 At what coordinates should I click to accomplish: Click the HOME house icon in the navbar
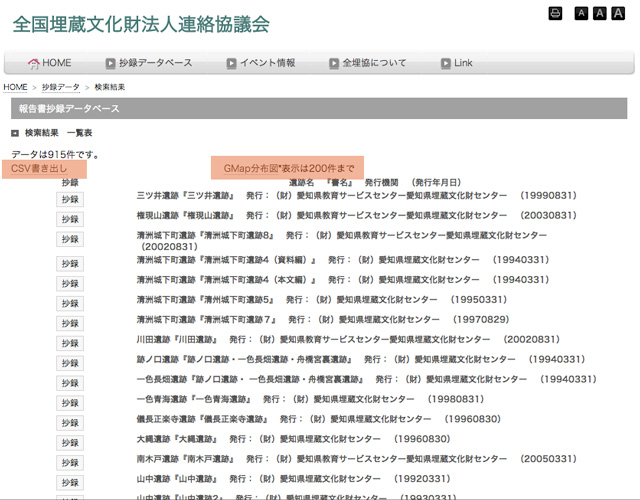(33, 63)
